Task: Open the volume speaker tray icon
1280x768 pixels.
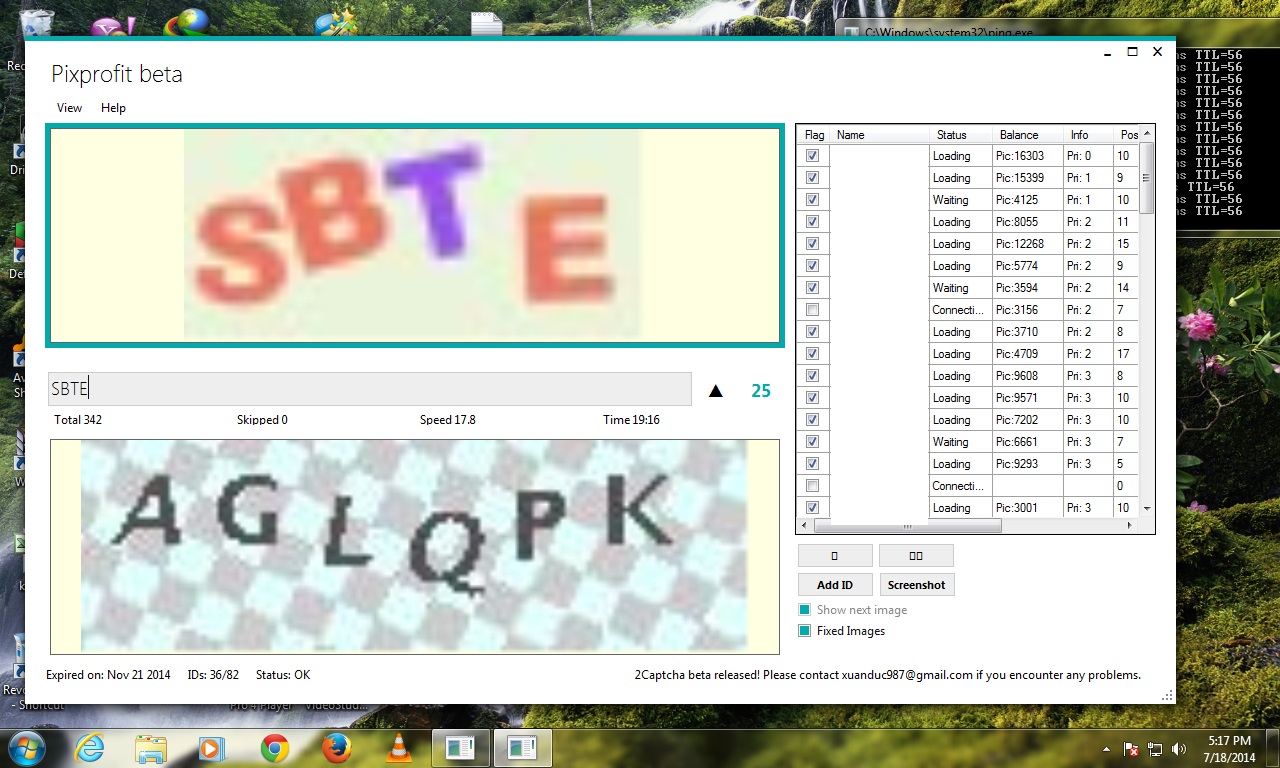Action: click(x=1178, y=748)
